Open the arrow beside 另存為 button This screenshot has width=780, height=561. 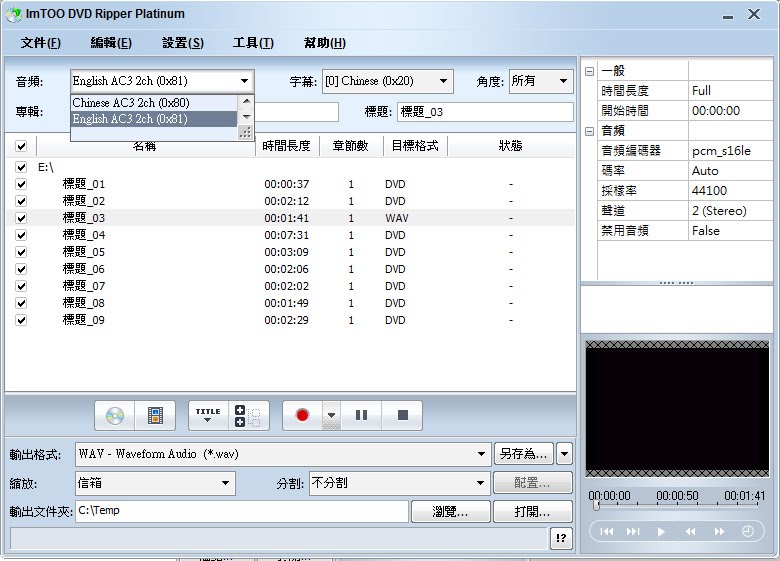pos(564,454)
